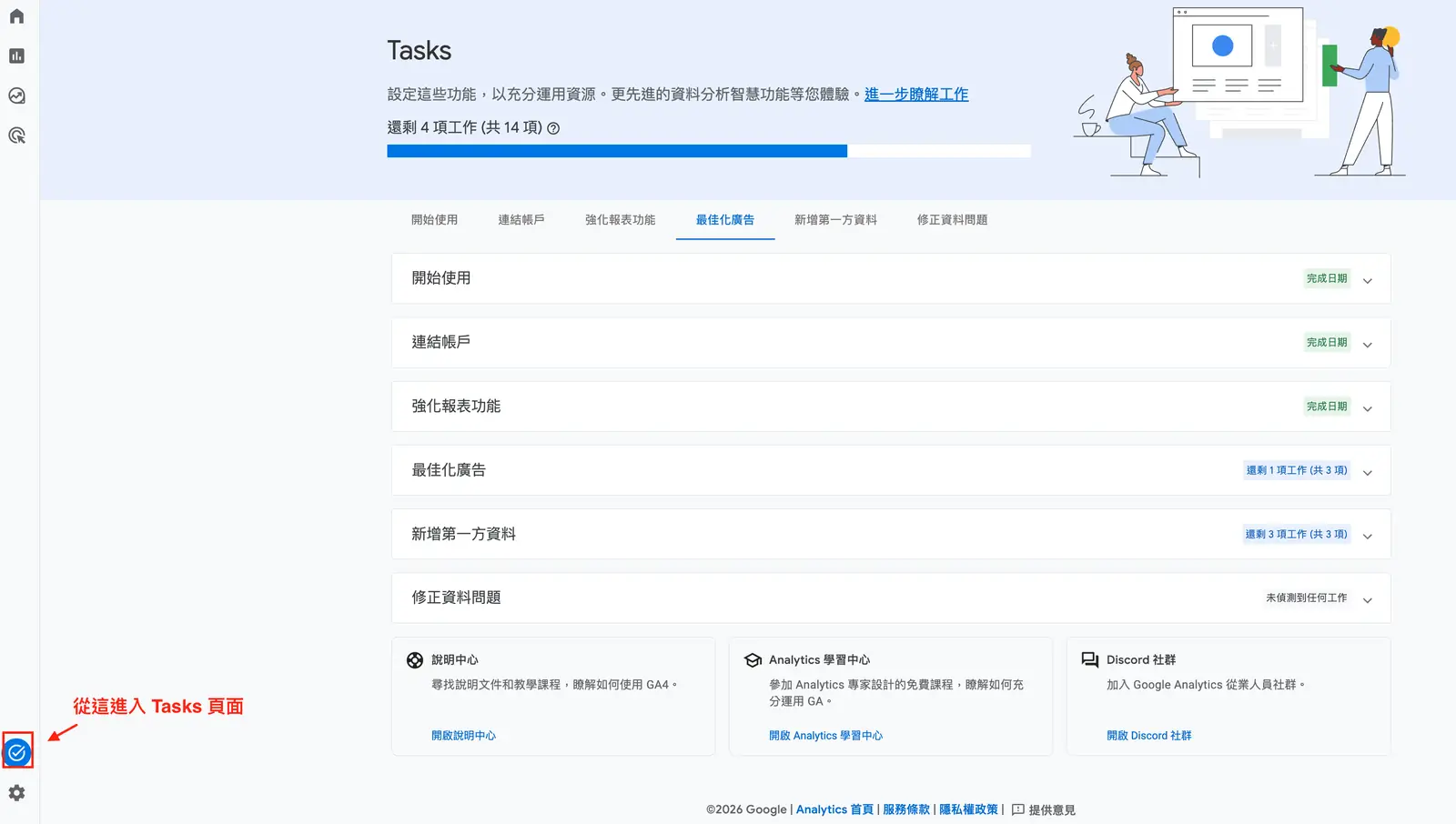Viewport: 1456px width, 824px height.
Task: Expand the 開始使用 section chevron
Action: [x=1367, y=281]
